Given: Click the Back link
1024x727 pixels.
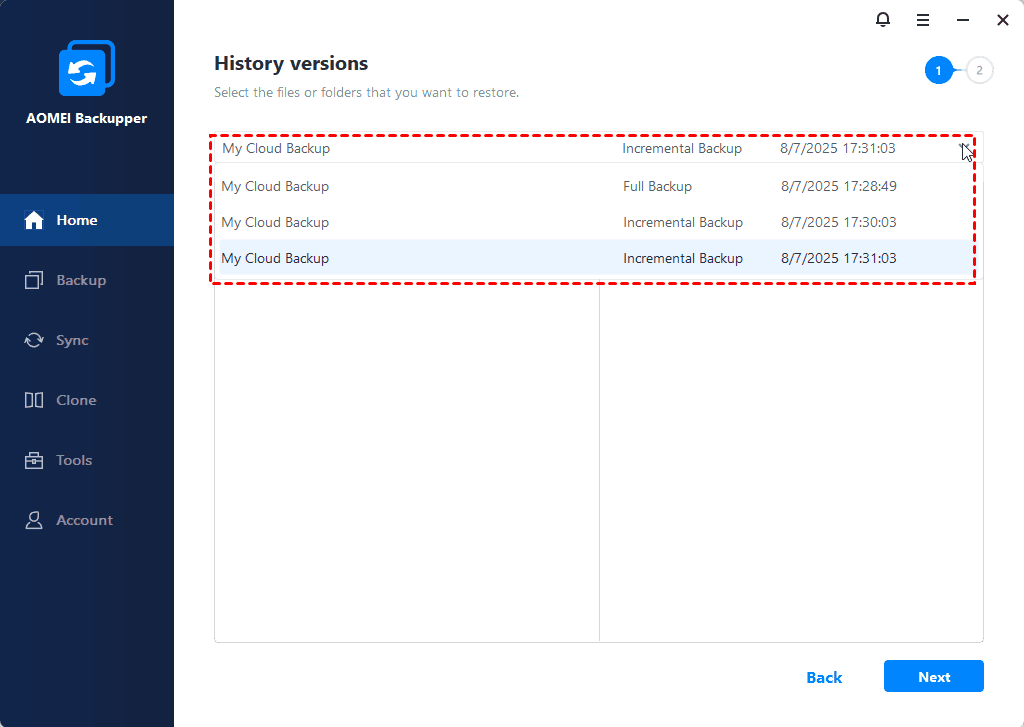Looking at the screenshot, I should tap(824, 677).
